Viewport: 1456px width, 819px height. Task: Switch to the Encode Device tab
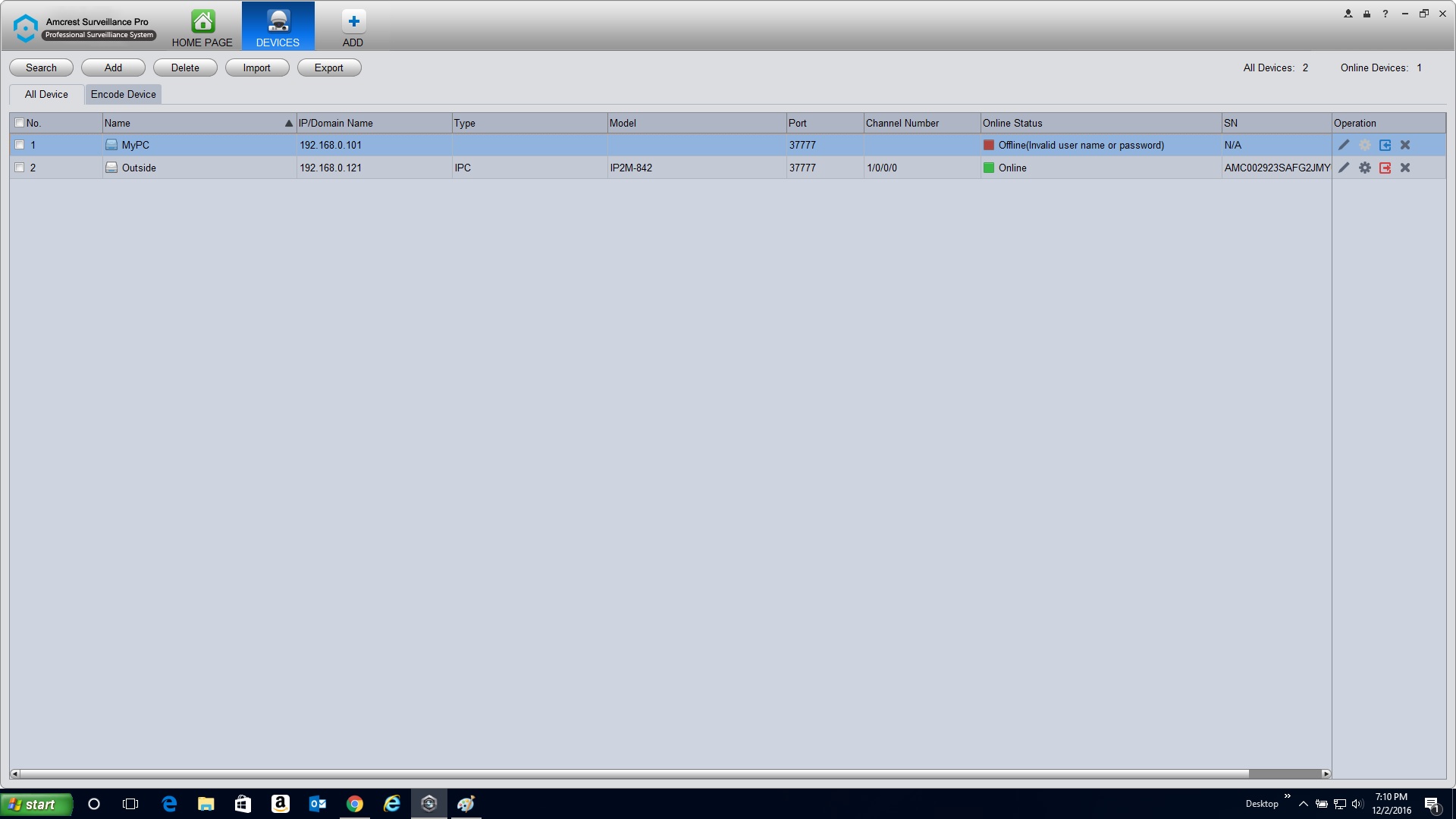pyautogui.click(x=123, y=94)
